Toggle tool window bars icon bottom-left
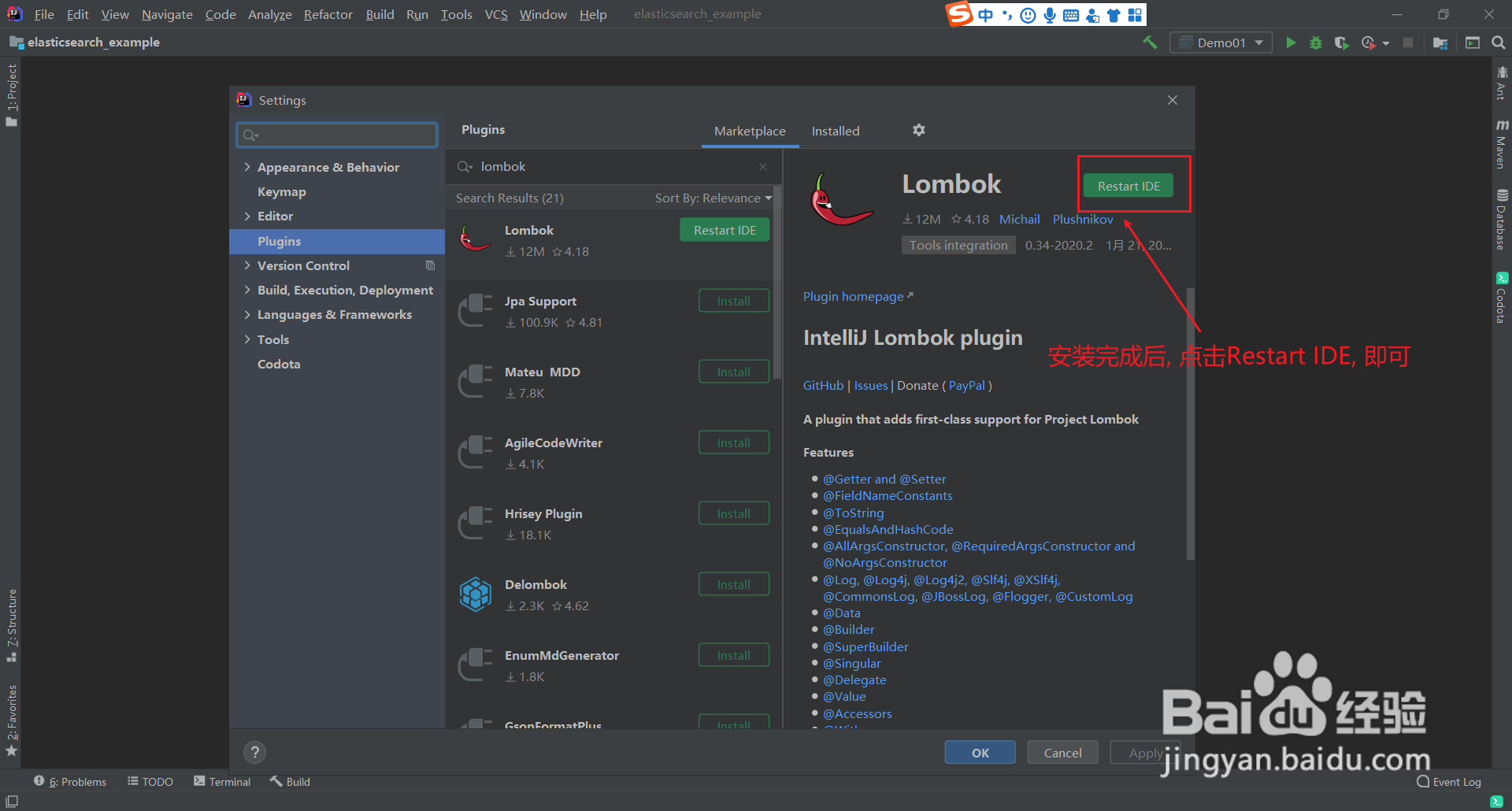1512x811 pixels. pyautogui.click(x=12, y=802)
